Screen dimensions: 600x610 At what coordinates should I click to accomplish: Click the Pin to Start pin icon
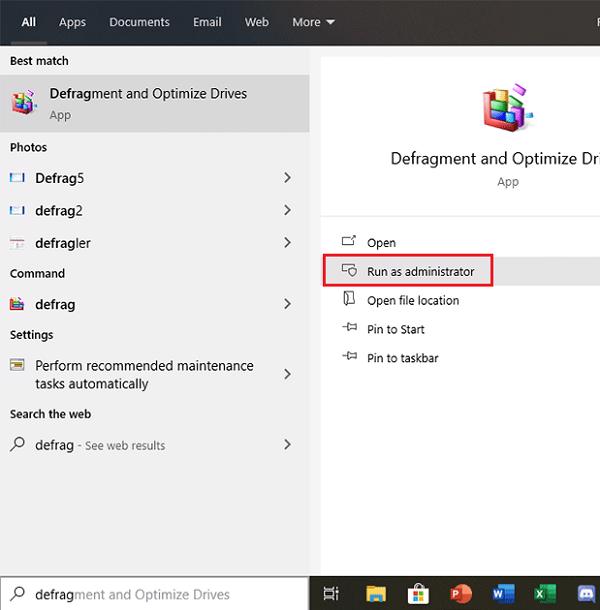[x=349, y=327]
